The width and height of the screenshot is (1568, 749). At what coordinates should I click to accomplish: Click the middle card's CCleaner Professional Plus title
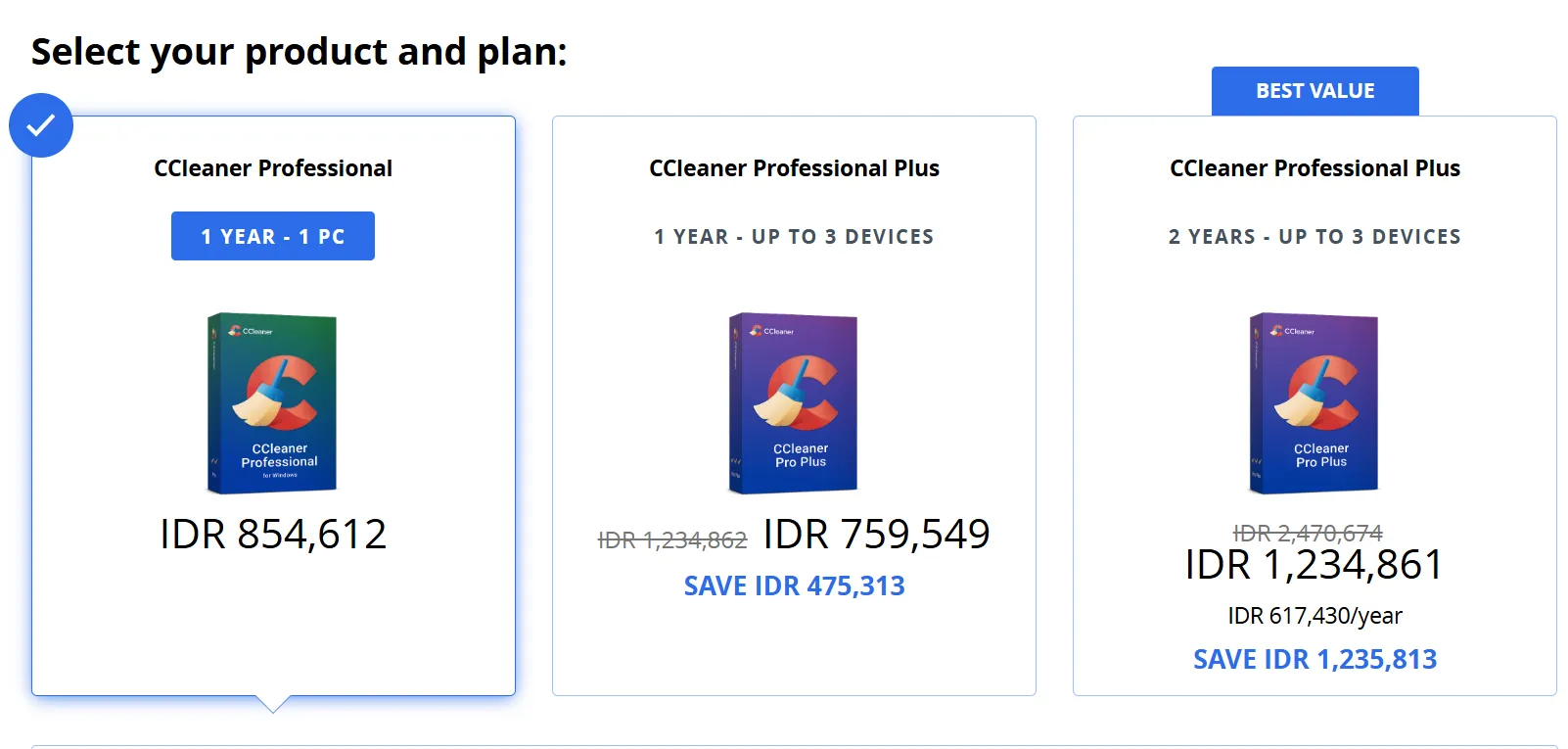pyautogui.click(x=794, y=168)
